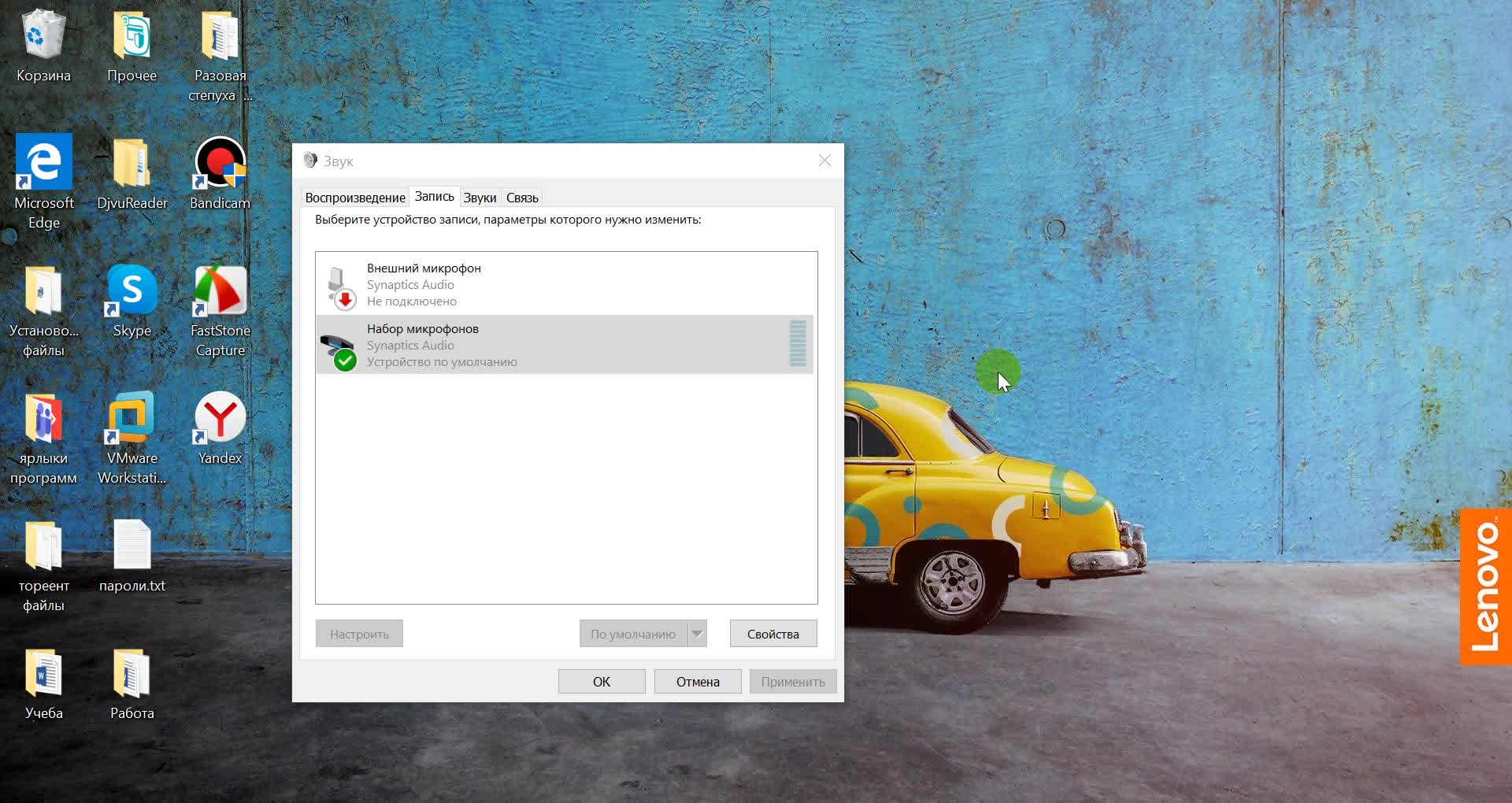The image size is (1512, 803).
Task: Launch the Yandex browser shortcut
Action: pyautogui.click(x=220, y=418)
